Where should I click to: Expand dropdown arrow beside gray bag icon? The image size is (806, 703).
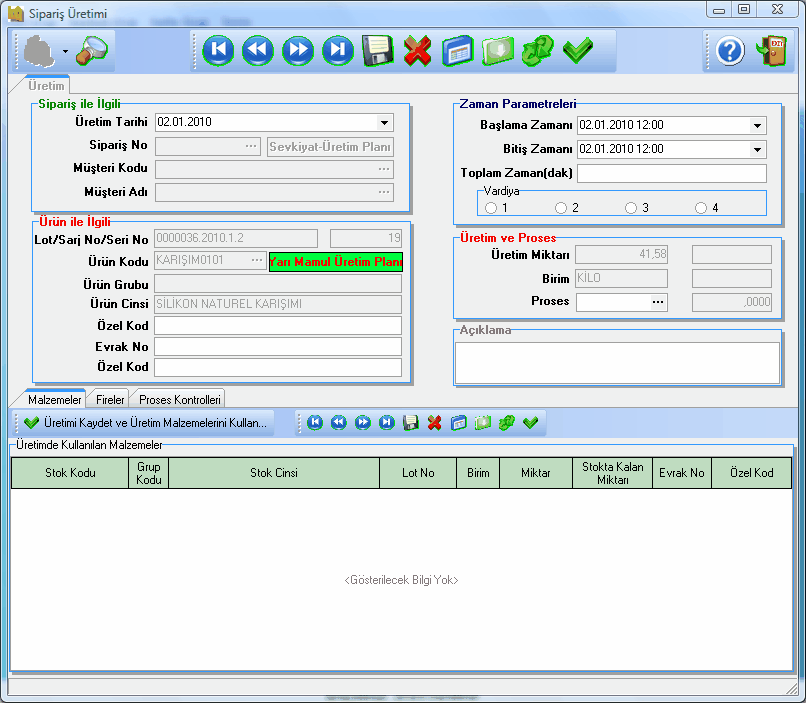(x=65, y=51)
